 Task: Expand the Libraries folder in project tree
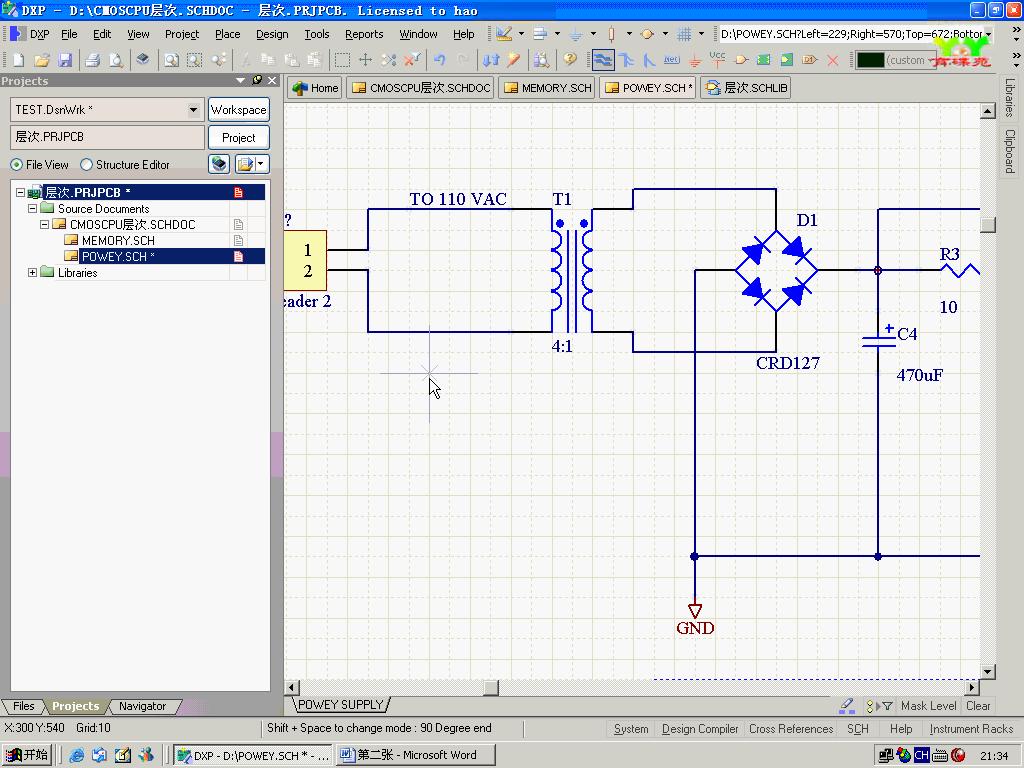pos(32,273)
